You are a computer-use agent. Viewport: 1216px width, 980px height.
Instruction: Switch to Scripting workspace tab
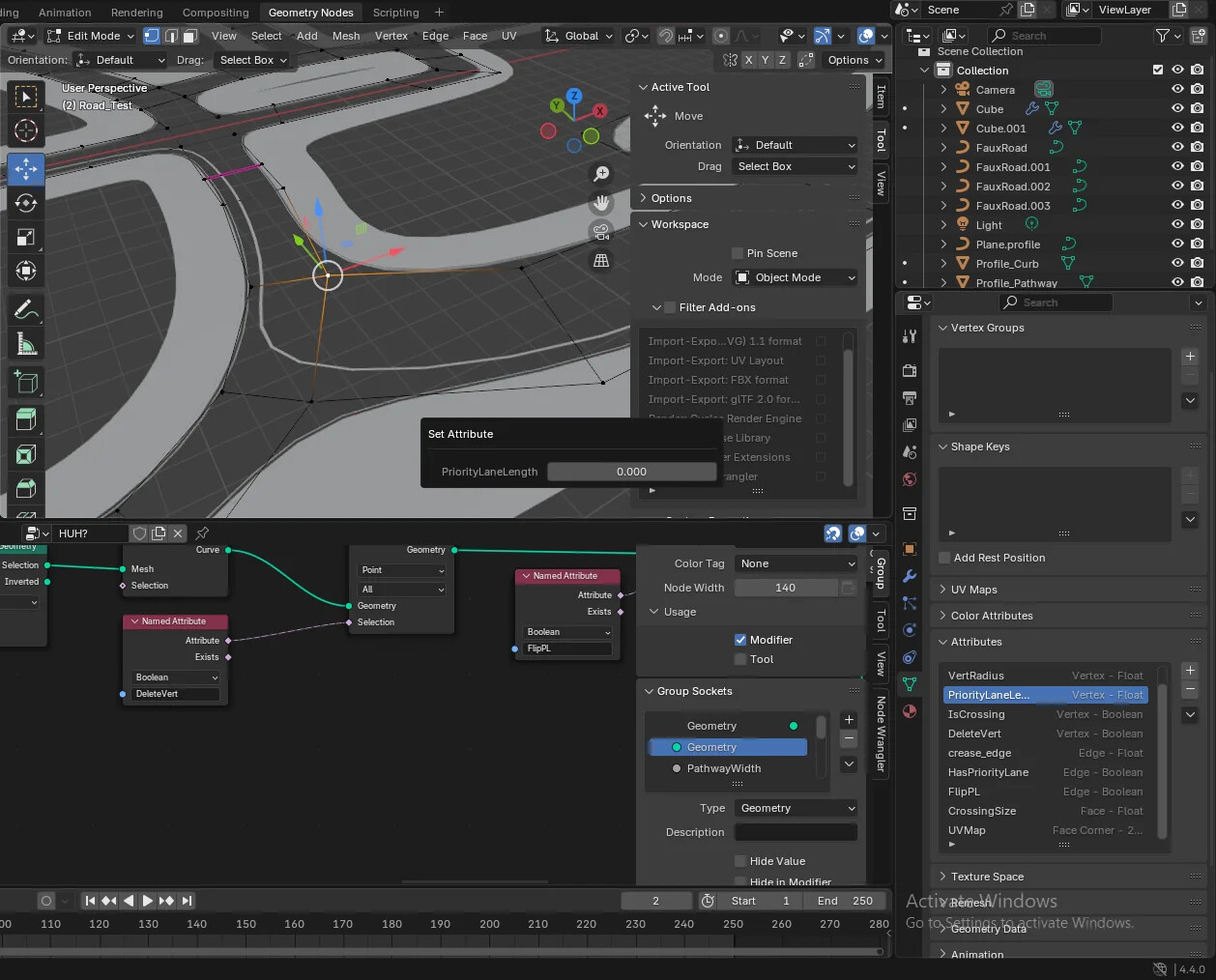tap(395, 13)
